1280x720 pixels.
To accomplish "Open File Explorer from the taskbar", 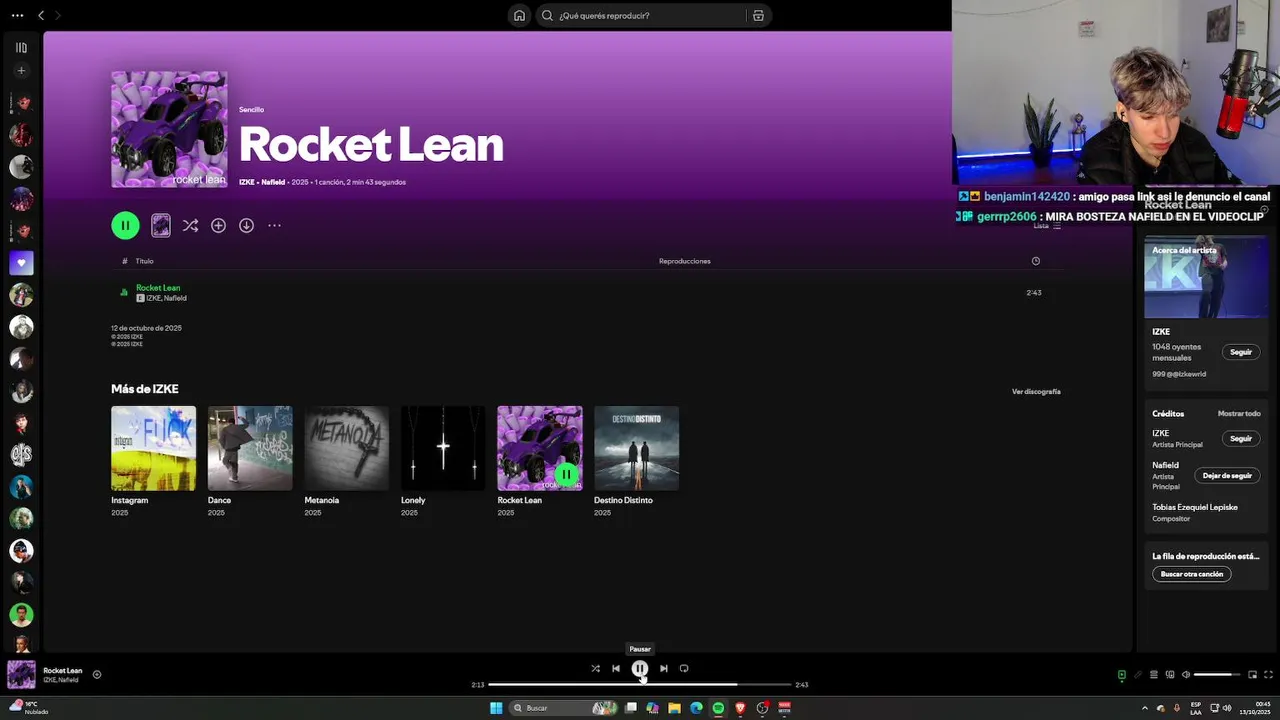I will [x=675, y=708].
